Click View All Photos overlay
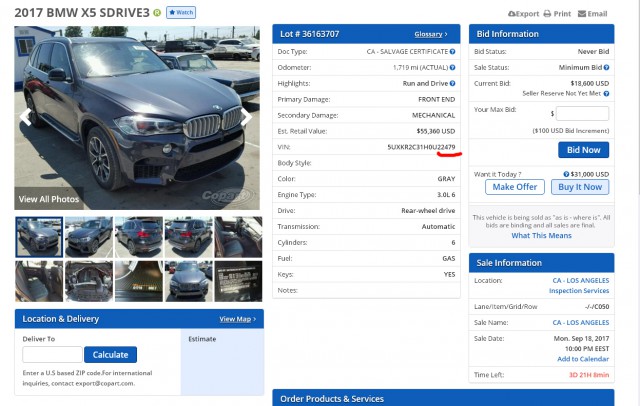Viewport: 640px width, 406px height. tap(48, 199)
